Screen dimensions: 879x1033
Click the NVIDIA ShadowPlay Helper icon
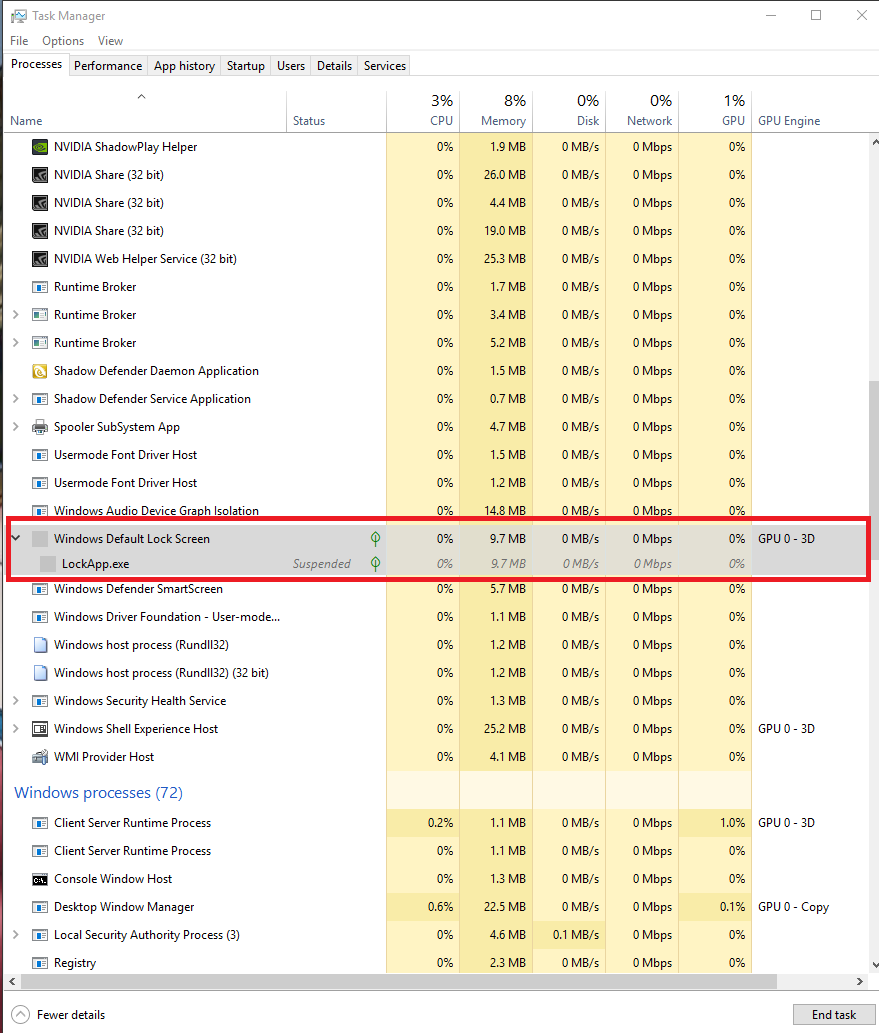tap(40, 147)
